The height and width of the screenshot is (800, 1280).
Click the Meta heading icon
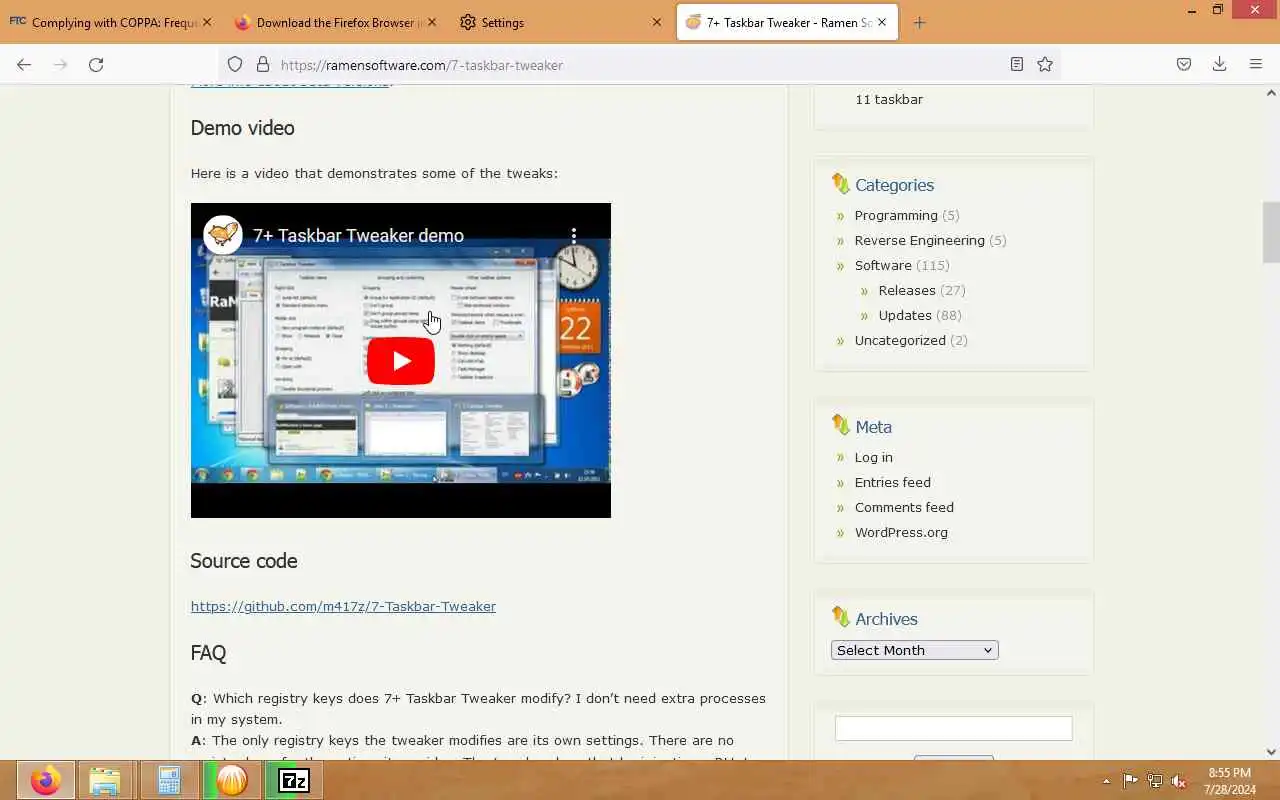[840, 426]
